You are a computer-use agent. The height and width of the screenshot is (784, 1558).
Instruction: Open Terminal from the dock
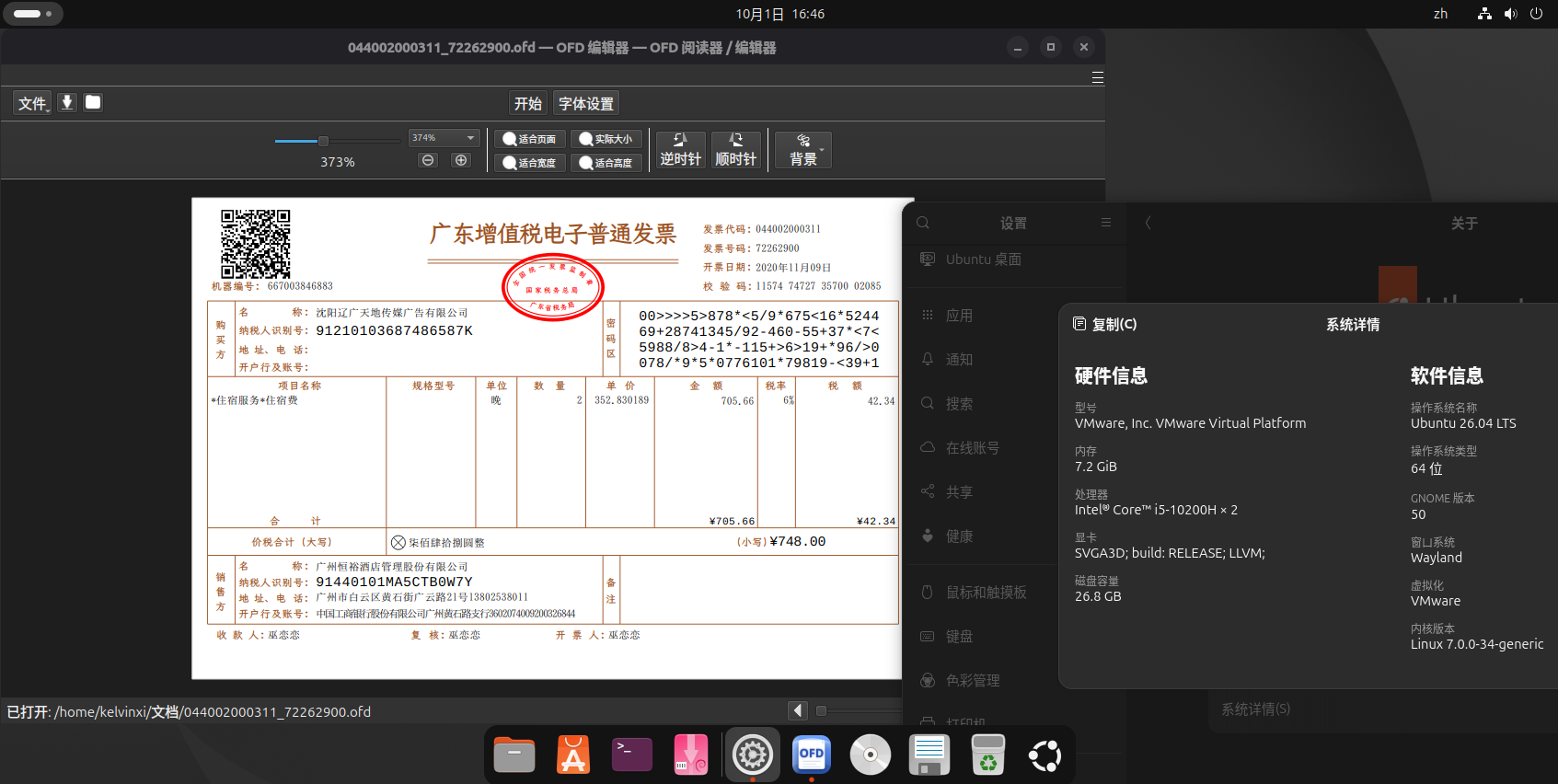(632, 755)
